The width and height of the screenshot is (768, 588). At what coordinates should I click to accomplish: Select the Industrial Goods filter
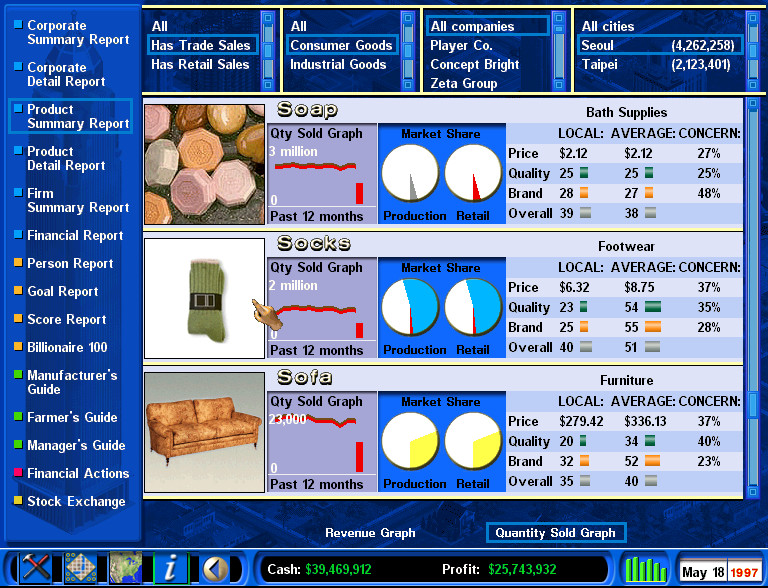tap(338, 65)
